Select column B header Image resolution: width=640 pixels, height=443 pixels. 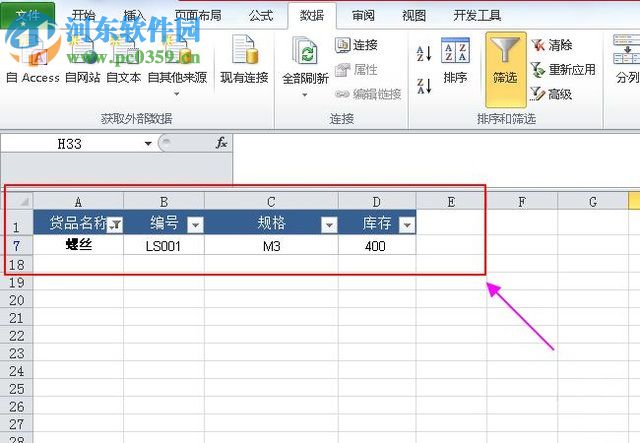pos(164,201)
